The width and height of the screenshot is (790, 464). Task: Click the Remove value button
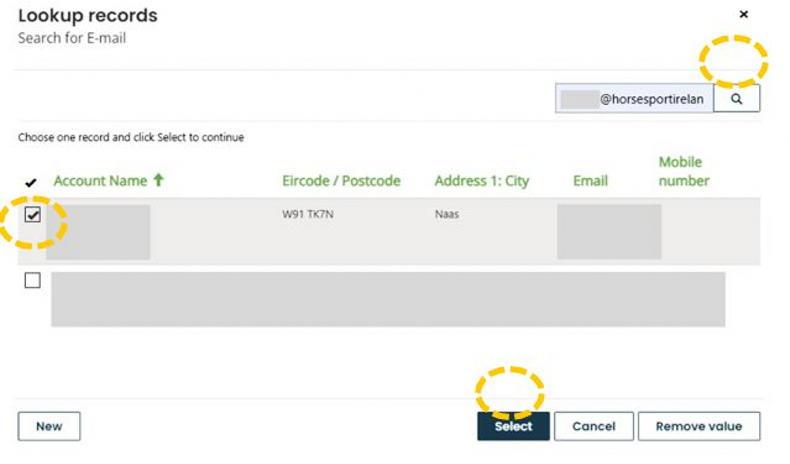click(698, 426)
